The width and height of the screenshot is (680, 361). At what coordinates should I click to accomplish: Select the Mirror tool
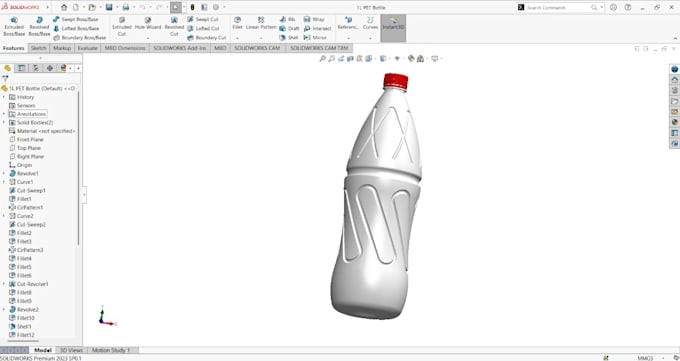pyautogui.click(x=315, y=38)
